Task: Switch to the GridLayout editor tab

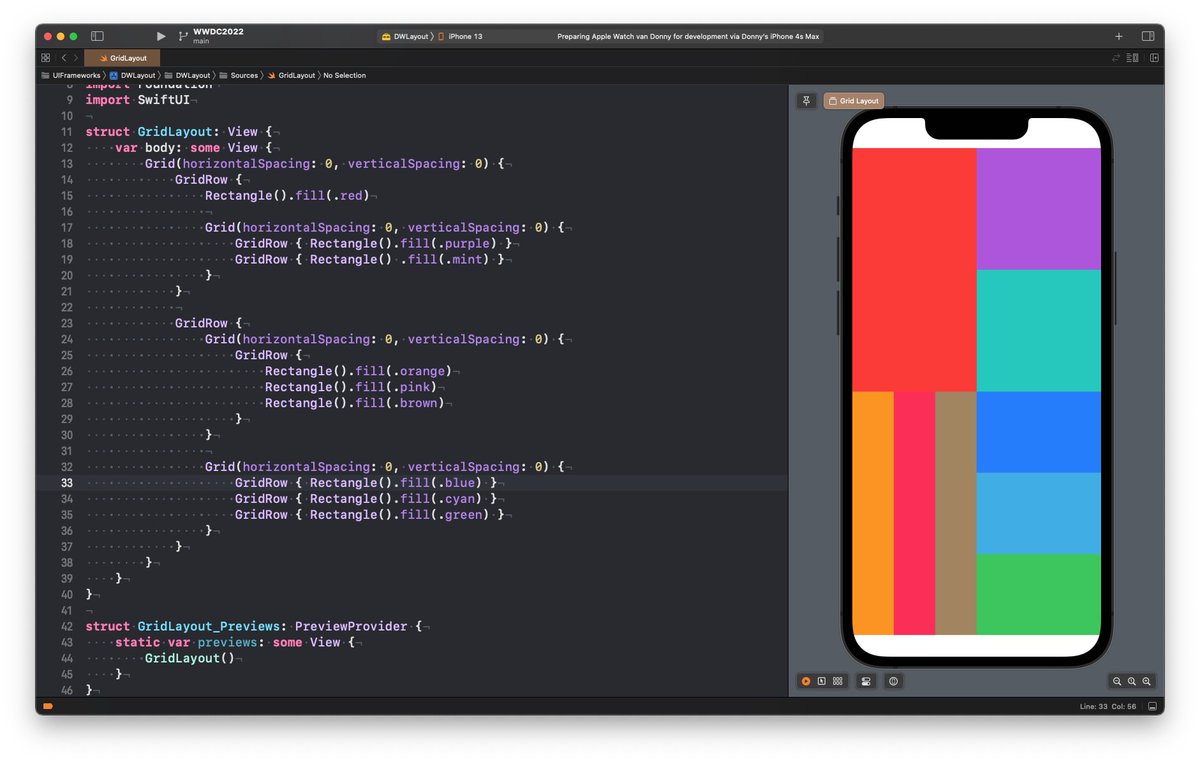Action: 121,58
